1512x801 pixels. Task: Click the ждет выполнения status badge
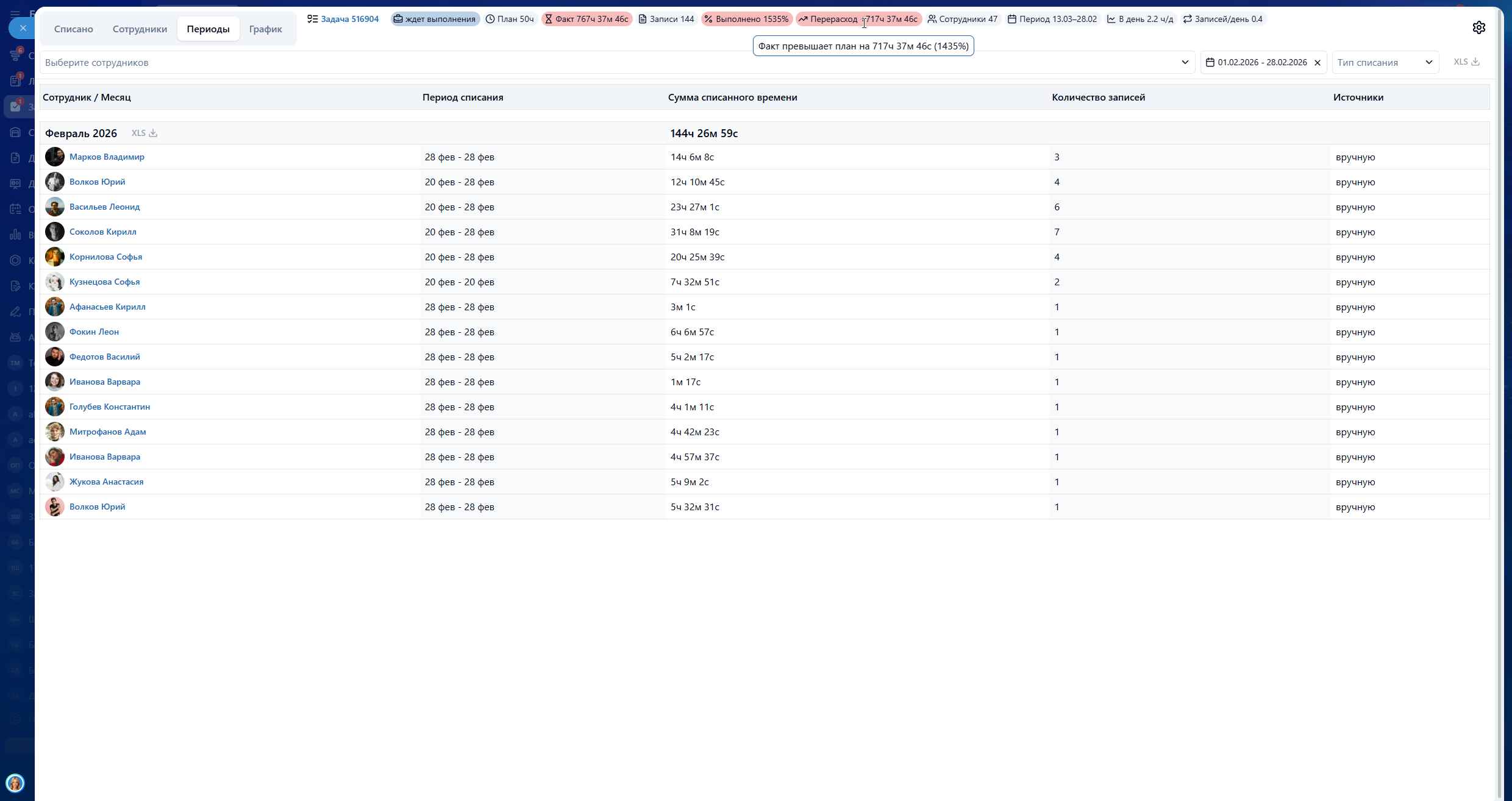pos(435,19)
